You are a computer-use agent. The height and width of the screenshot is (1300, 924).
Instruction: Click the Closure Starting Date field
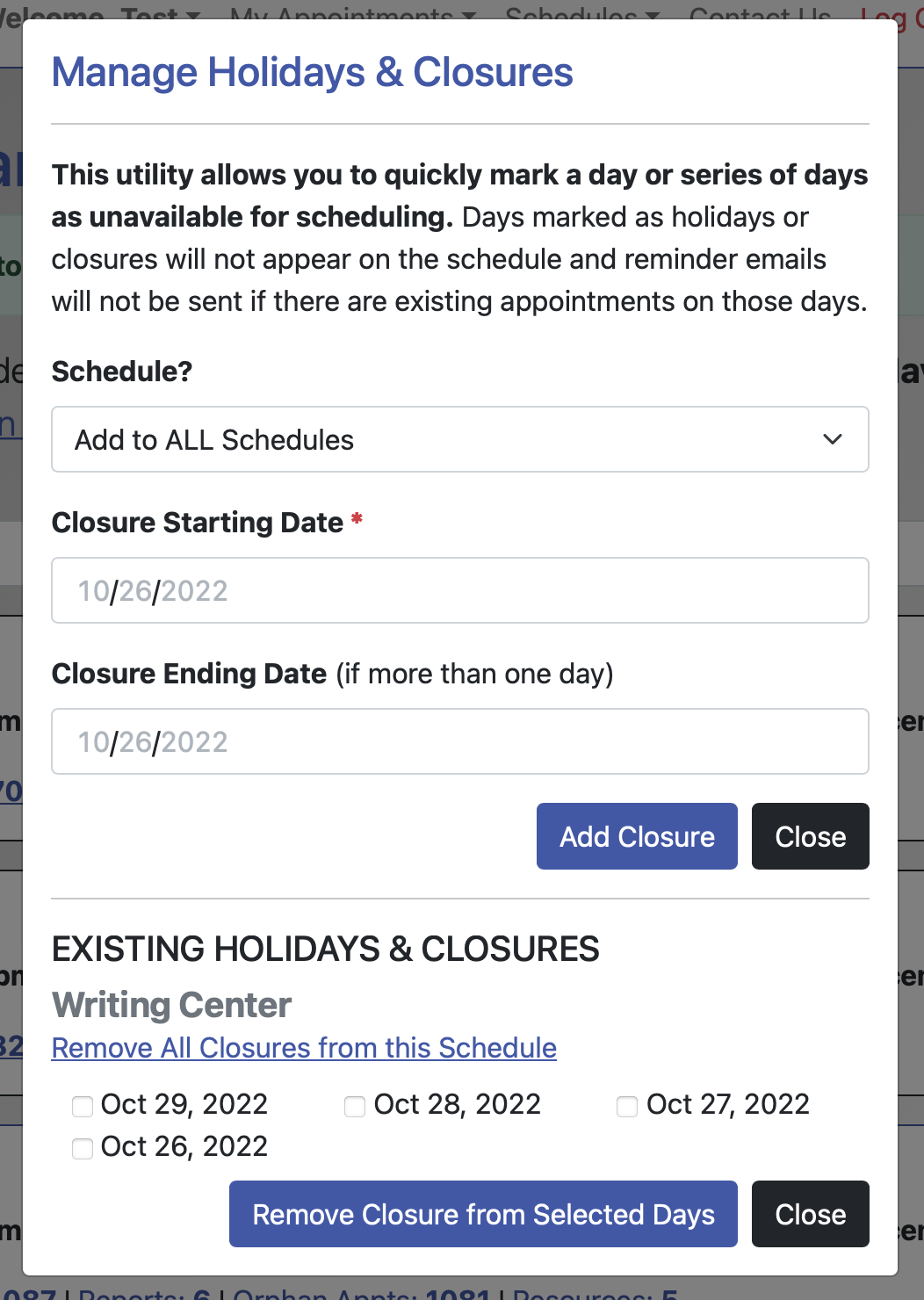459,590
